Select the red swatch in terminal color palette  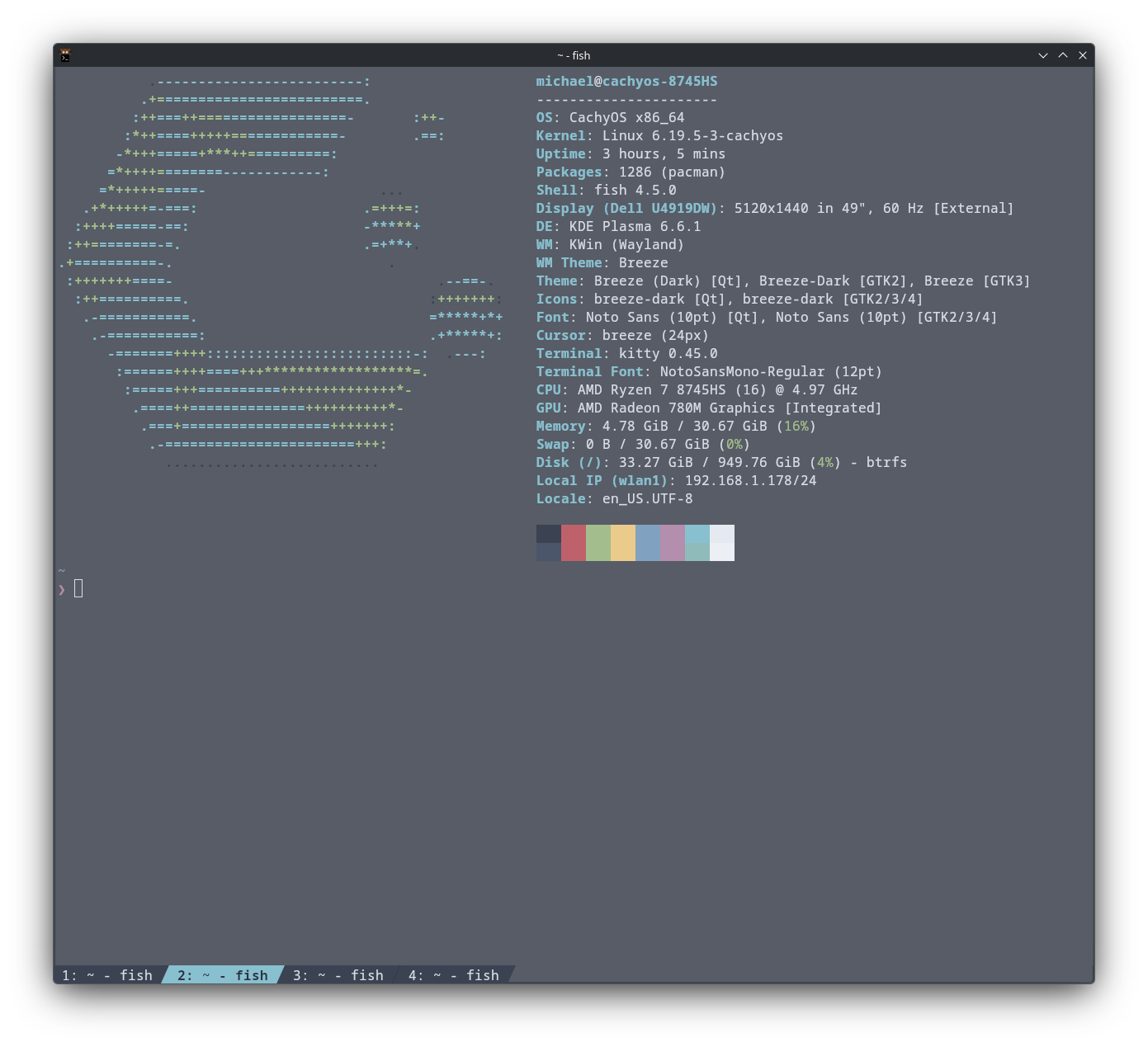(x=573, y=543)
